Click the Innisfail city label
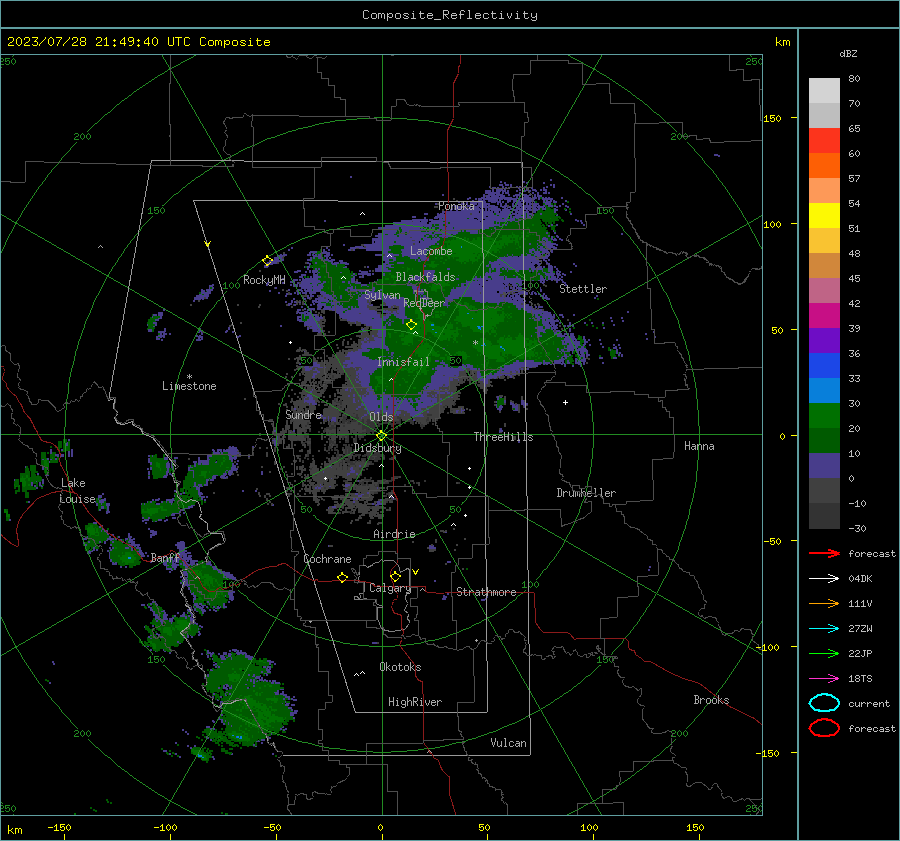Screen dimensions: 900x841 point(404,362)
